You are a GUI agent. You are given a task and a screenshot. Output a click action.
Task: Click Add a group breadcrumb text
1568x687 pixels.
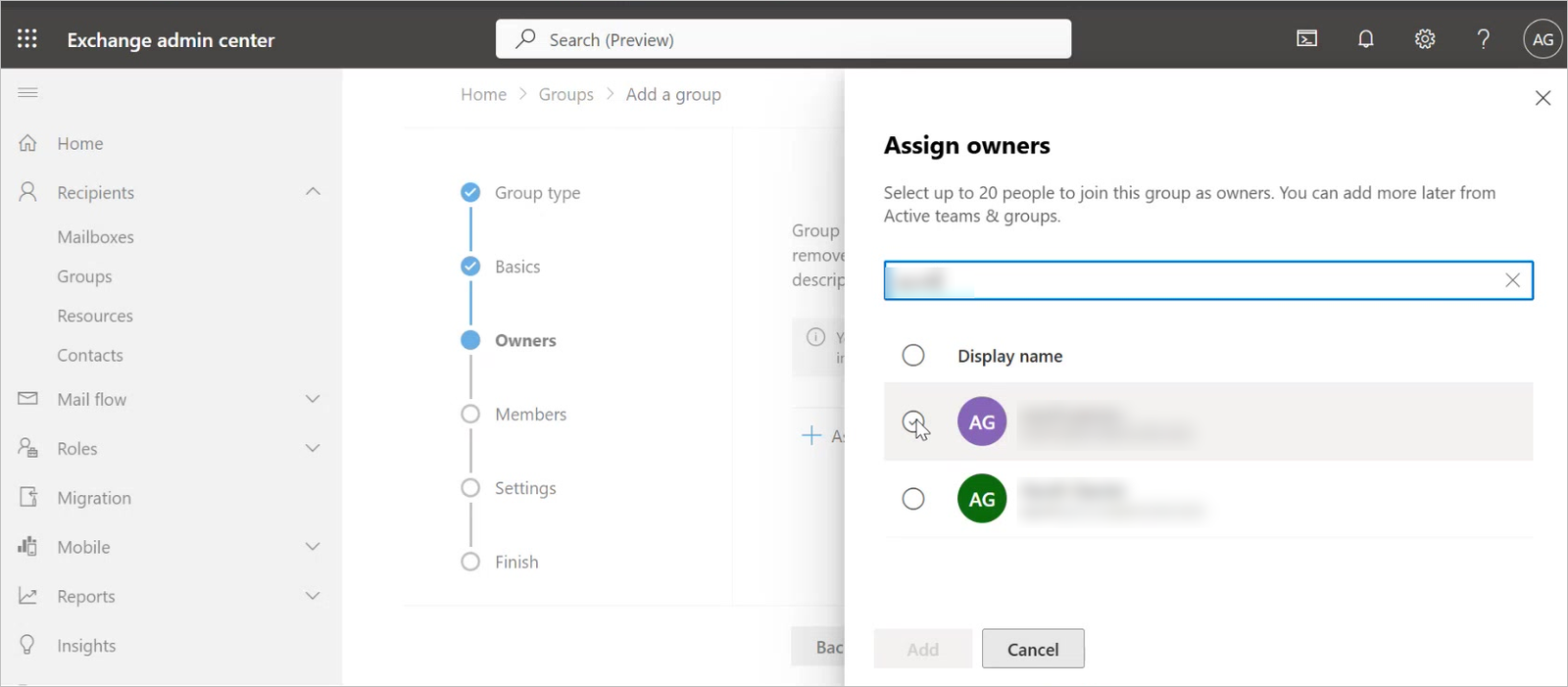(673, 94)
